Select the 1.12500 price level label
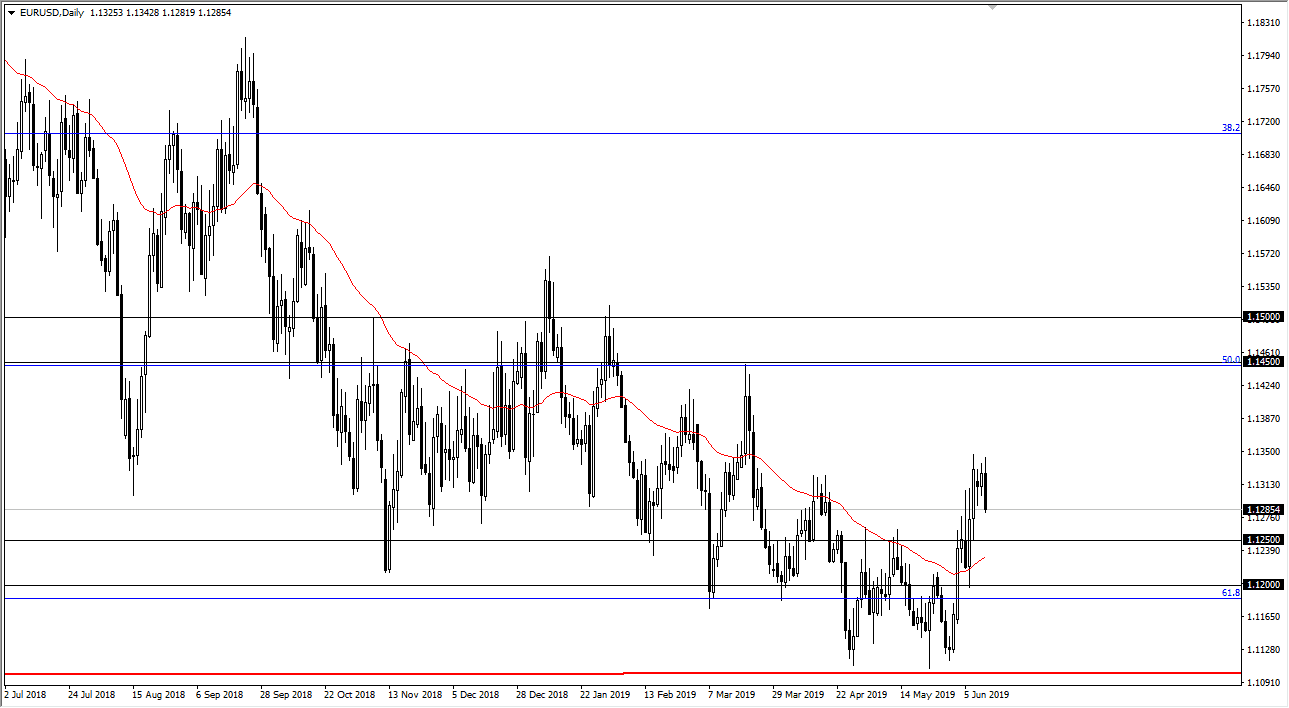 1264,540
